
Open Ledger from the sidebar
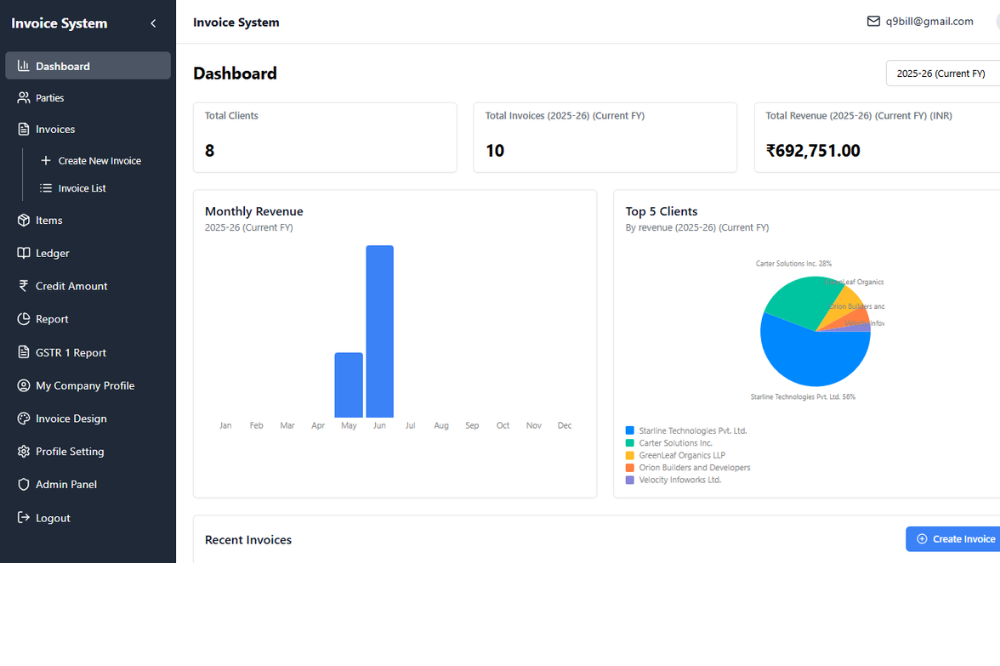pos(88,253)
